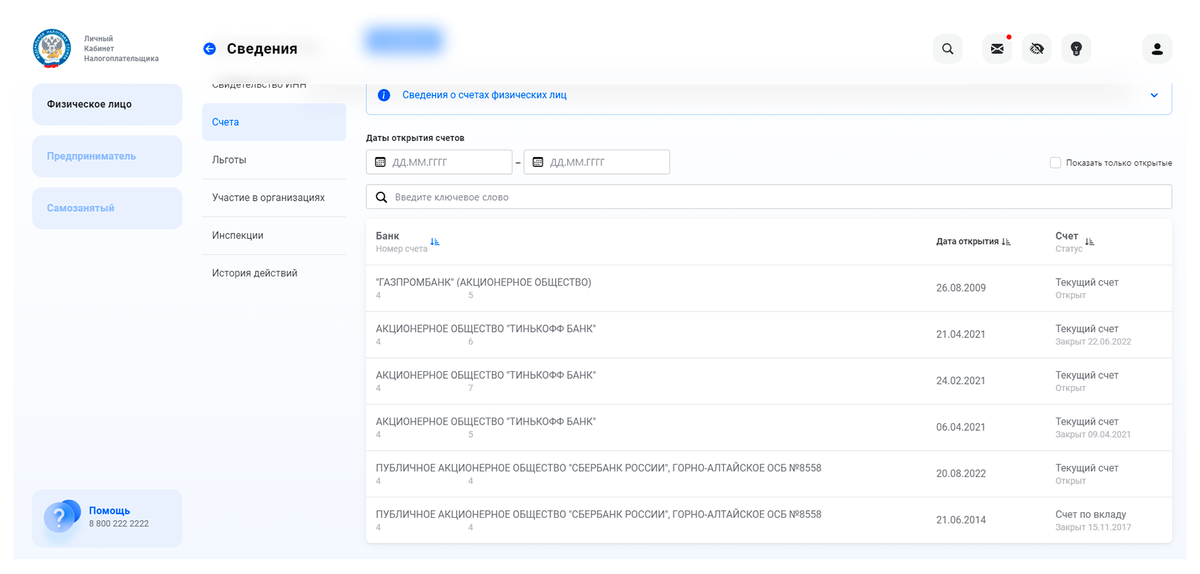Click the start date ДД.ММ.ГГГГ field
Image resolution: width=1200 pixels, height=574 pixels.
(x=439, y=162)
